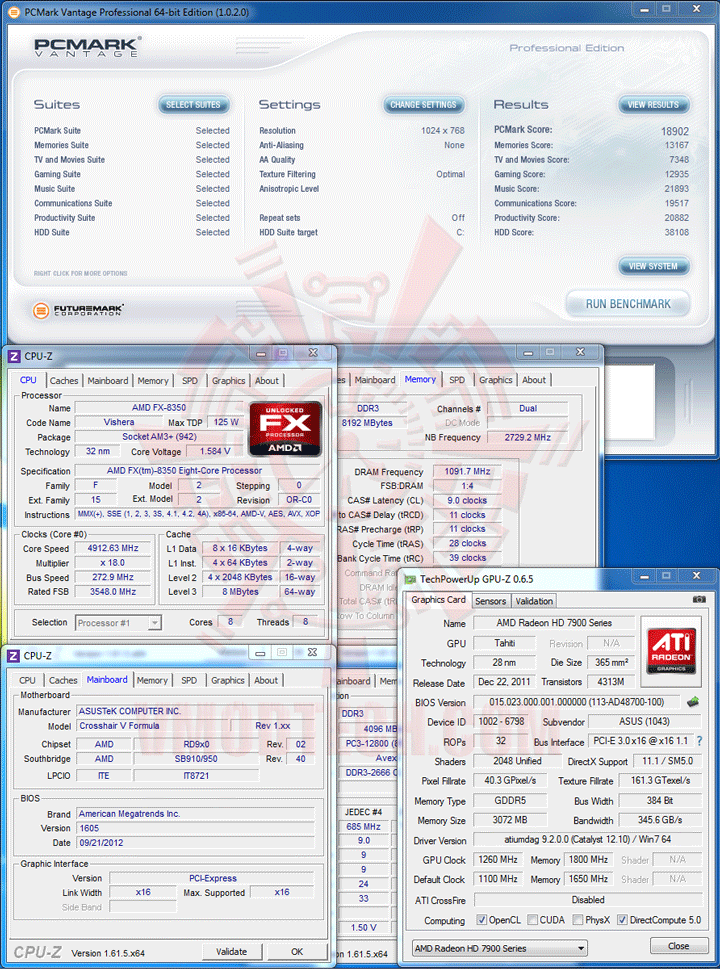
Task: Select Memory tab in CPU-Z Mainboard window
Action: pos(152,680)
